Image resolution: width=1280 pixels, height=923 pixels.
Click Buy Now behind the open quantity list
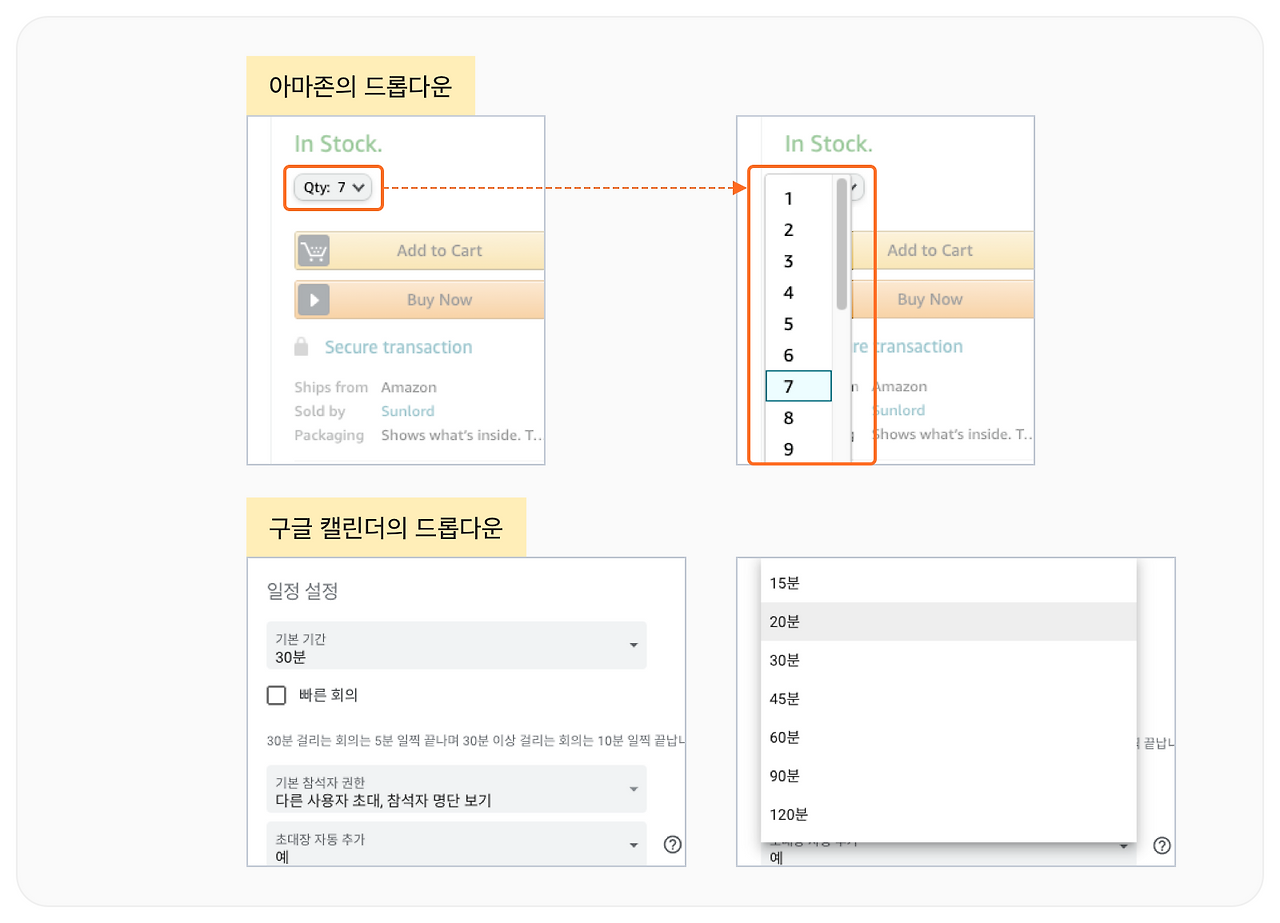click(943, 299)
